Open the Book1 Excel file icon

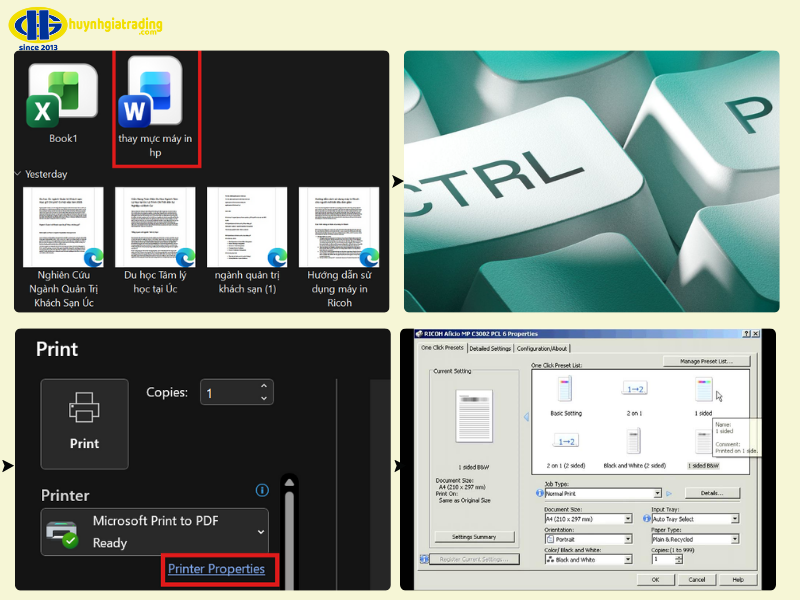pyautogui.click(x=62, y=98)
